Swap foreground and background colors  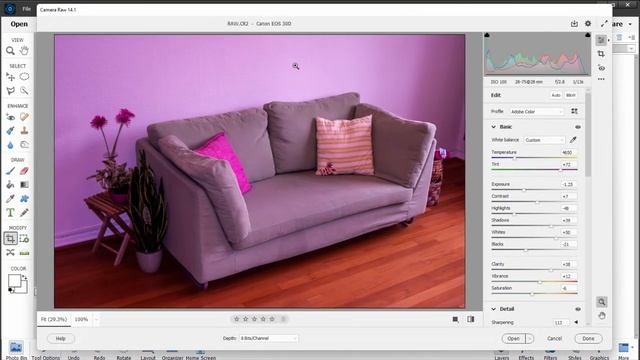click(24, 278)
